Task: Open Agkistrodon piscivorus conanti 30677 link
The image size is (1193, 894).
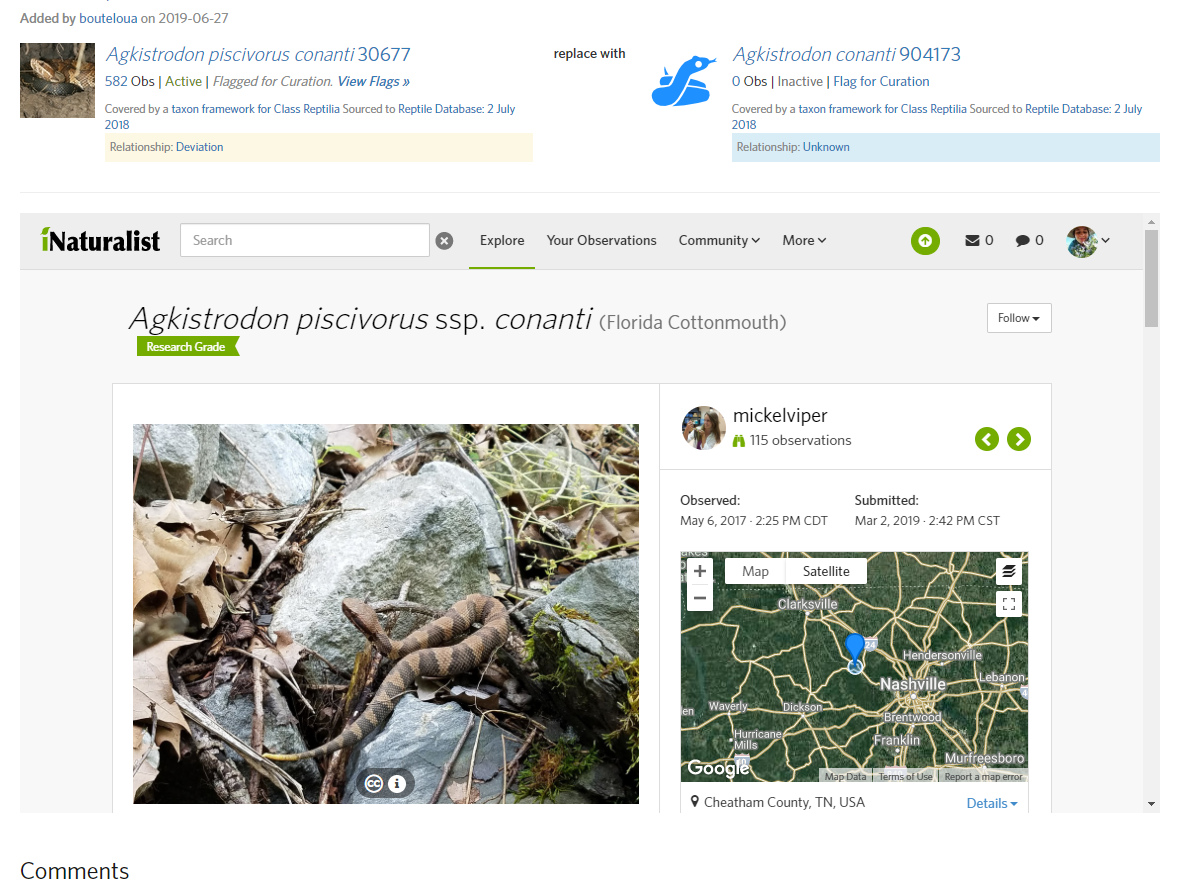Action: click(258, 55)
